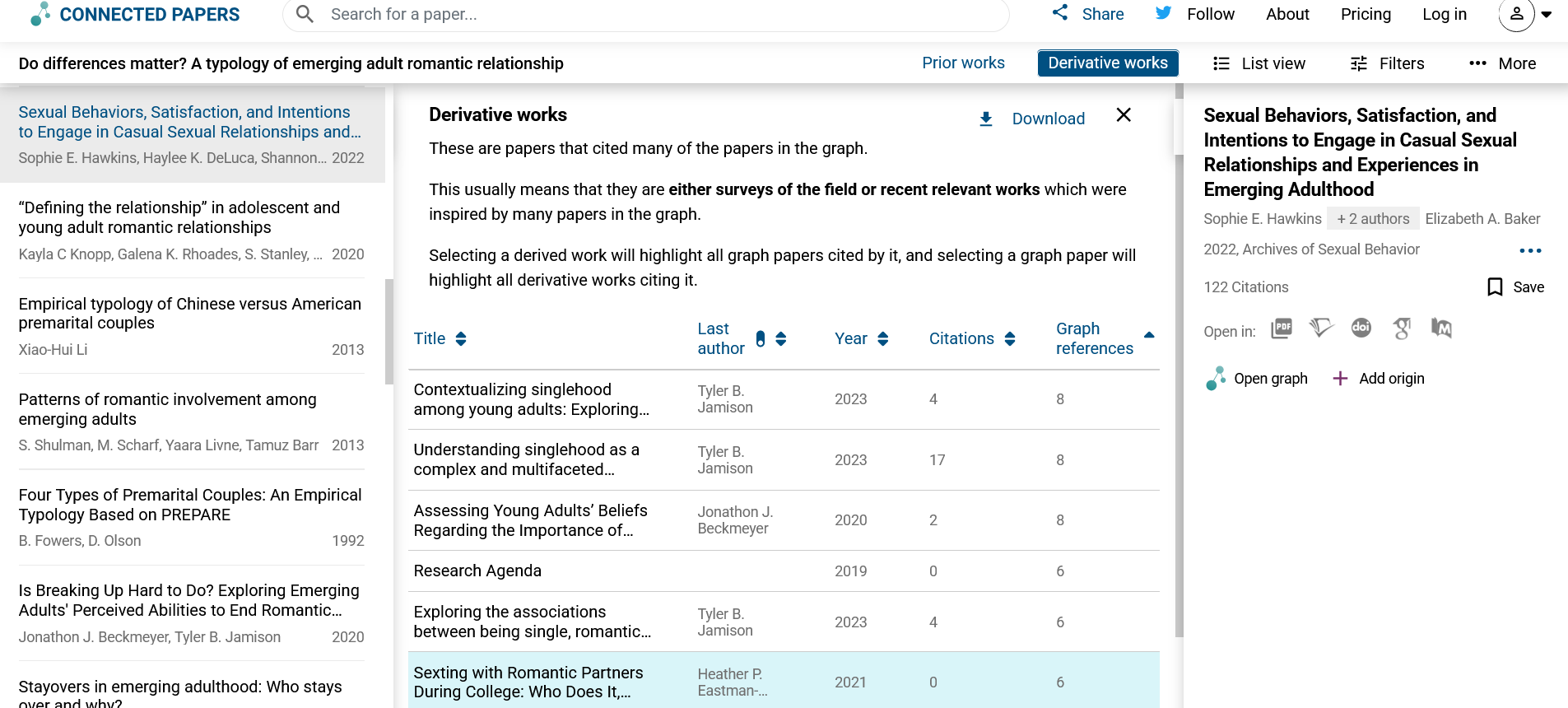Close the Derivative works panel
This screenshot has width=1568, height=708.
[1124, 115]
